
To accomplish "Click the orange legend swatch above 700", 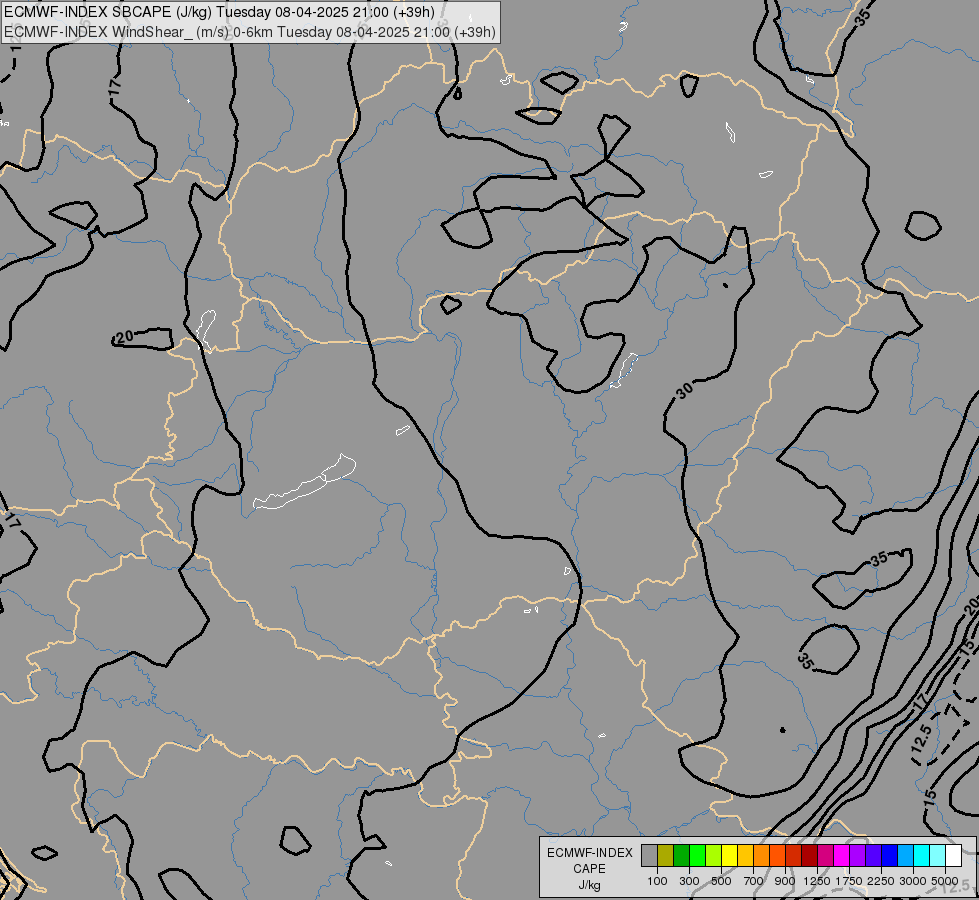I will point(761,855).
